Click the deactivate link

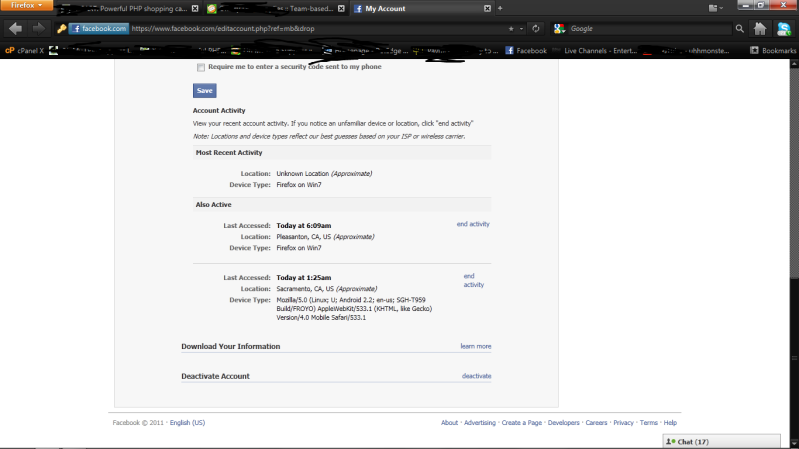[x=476, y=376]
